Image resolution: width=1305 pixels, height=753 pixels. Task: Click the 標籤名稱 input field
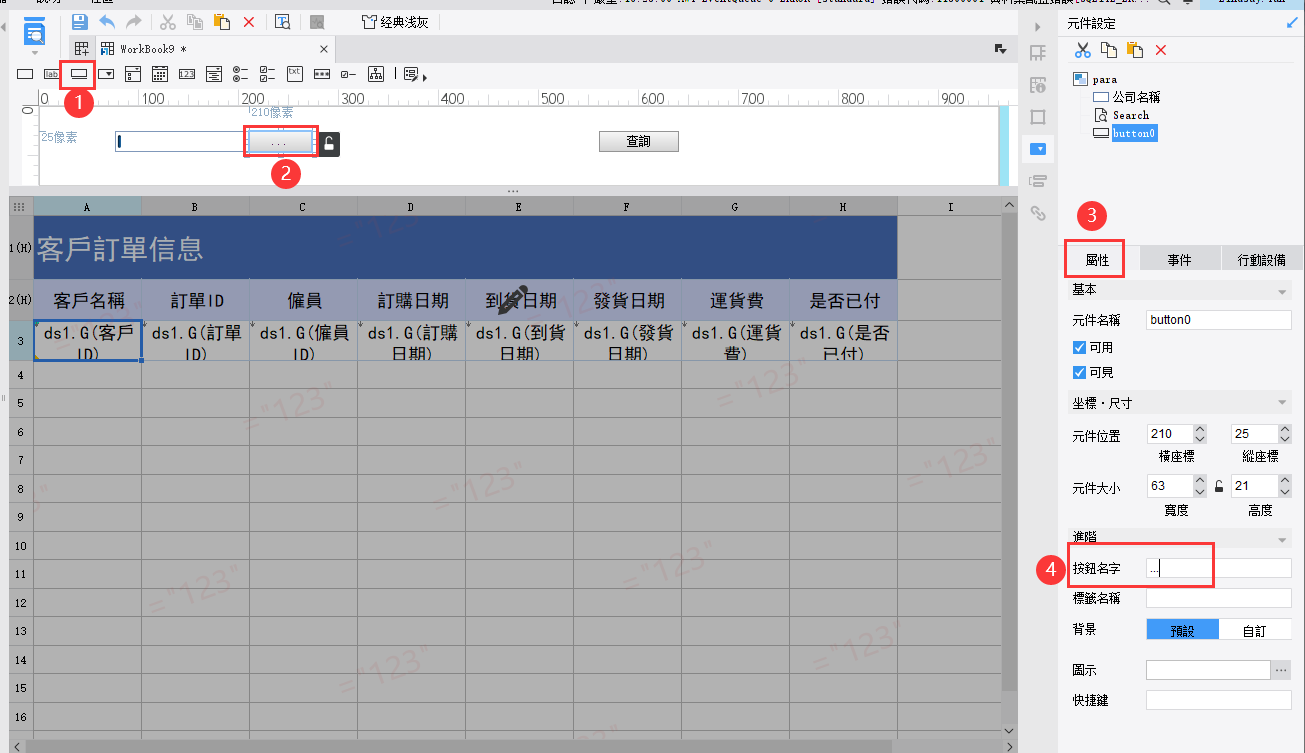pos(1219,598)
